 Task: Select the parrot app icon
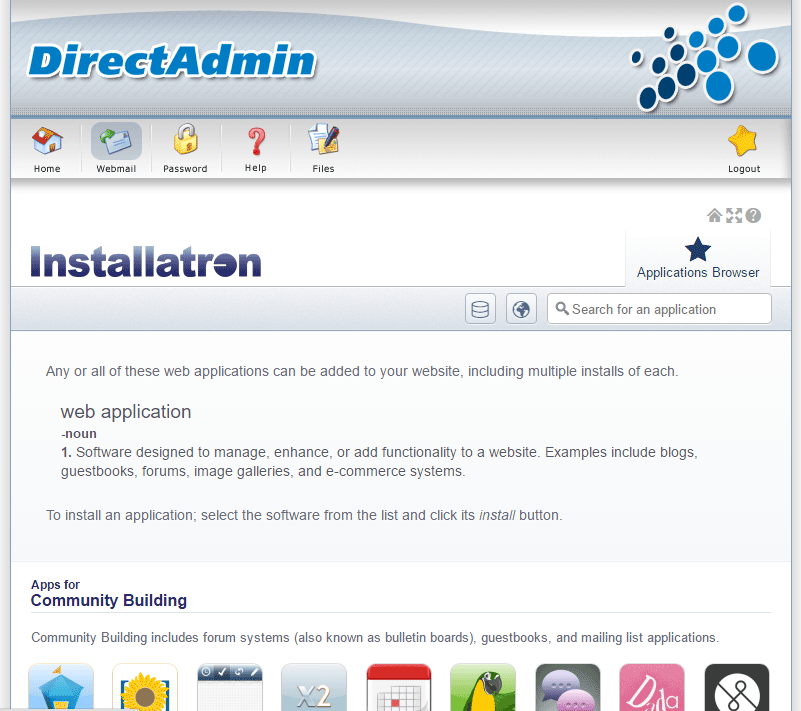[483, 687]
